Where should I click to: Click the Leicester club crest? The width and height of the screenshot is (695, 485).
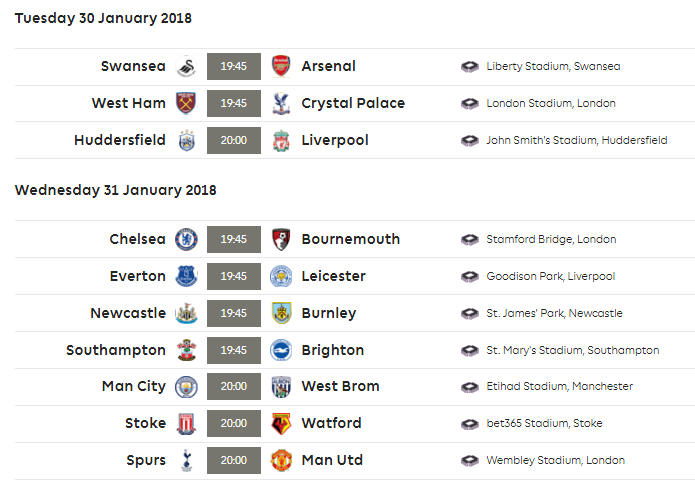(x=281, y=276)
